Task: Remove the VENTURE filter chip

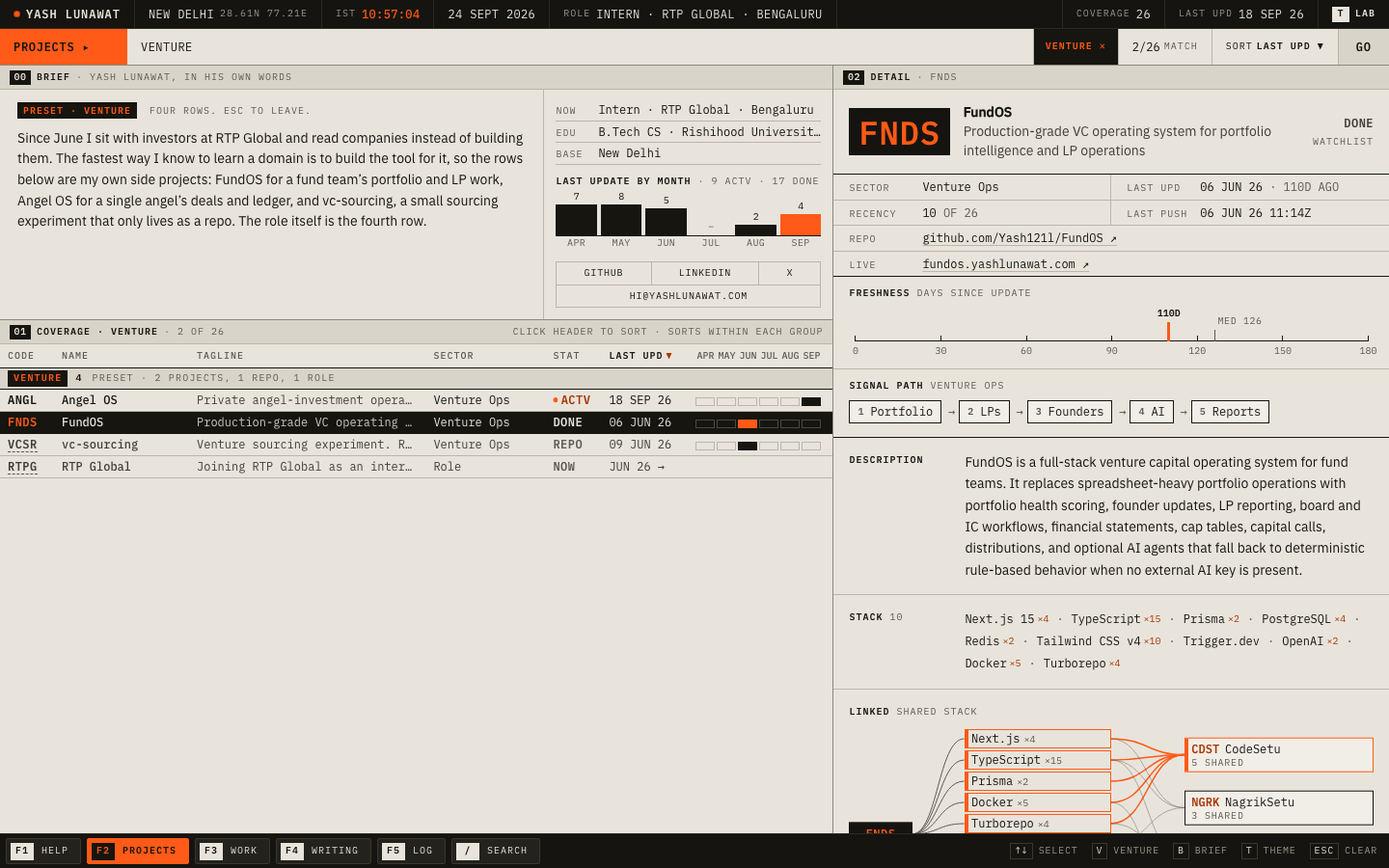Action: coord(1076,46)
